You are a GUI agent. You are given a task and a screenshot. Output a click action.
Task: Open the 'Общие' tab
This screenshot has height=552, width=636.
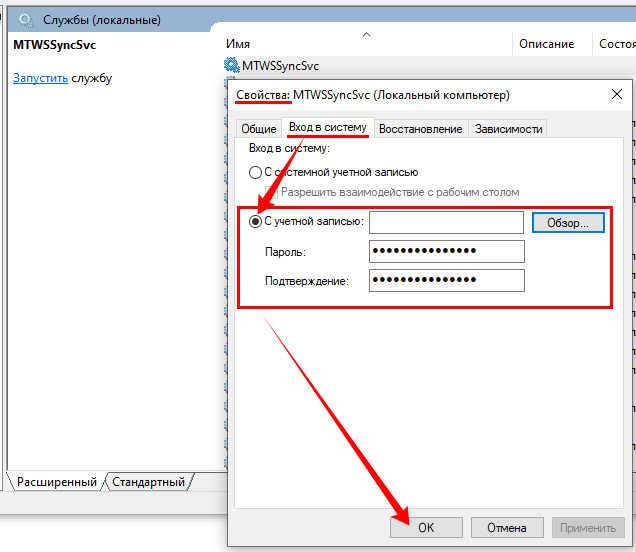(258, 129)
